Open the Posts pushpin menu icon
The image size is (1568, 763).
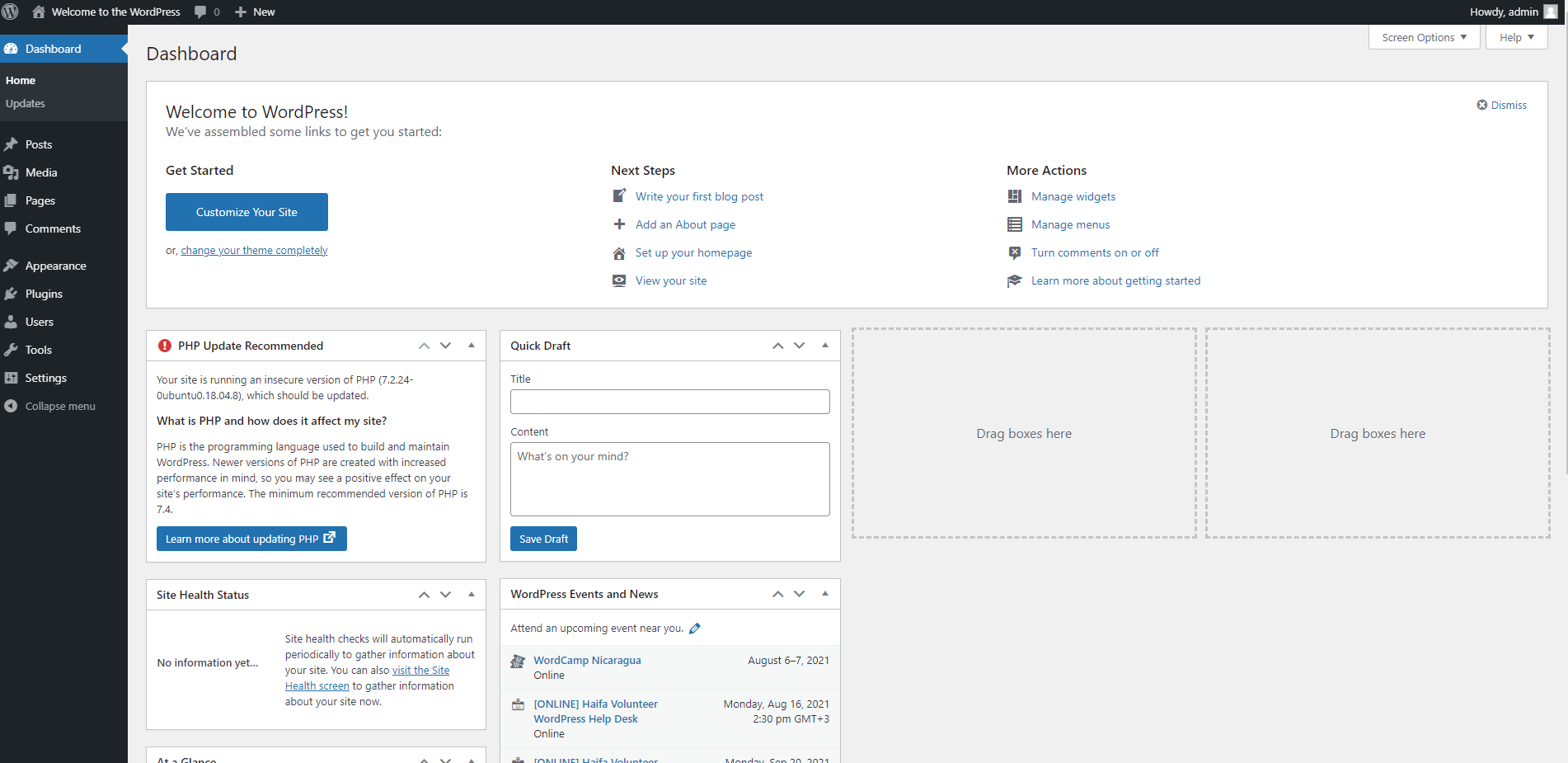pos(11,144)
